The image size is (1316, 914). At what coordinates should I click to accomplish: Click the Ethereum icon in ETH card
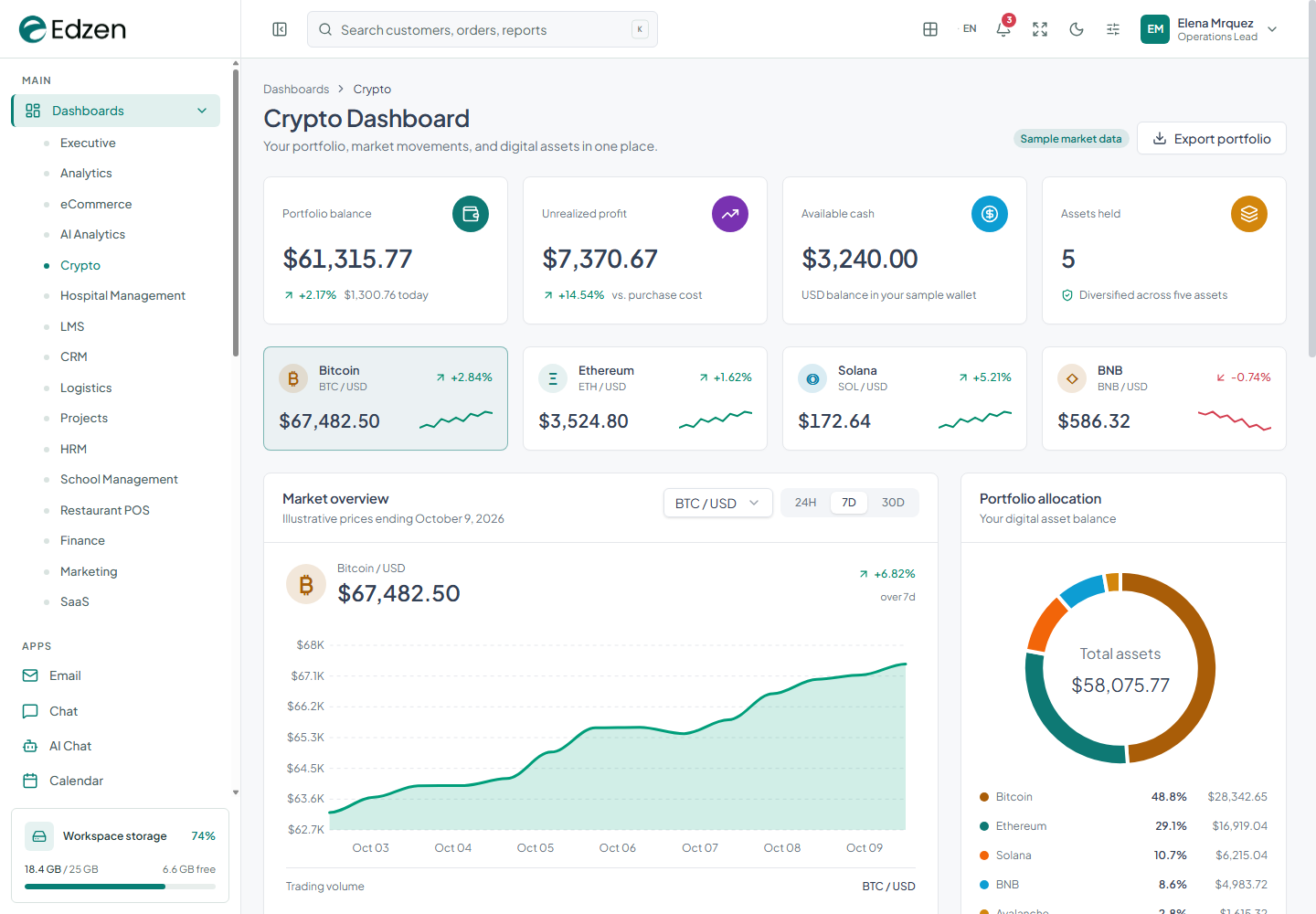point(553,378)
